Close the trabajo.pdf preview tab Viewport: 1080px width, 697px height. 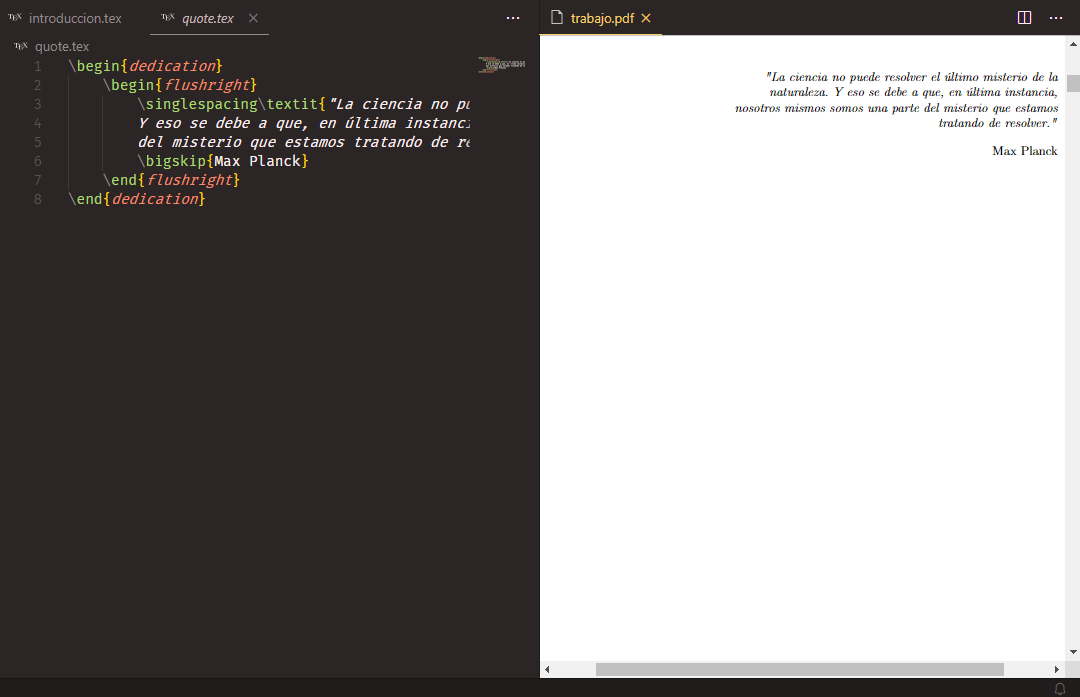[x=646, y=17]
